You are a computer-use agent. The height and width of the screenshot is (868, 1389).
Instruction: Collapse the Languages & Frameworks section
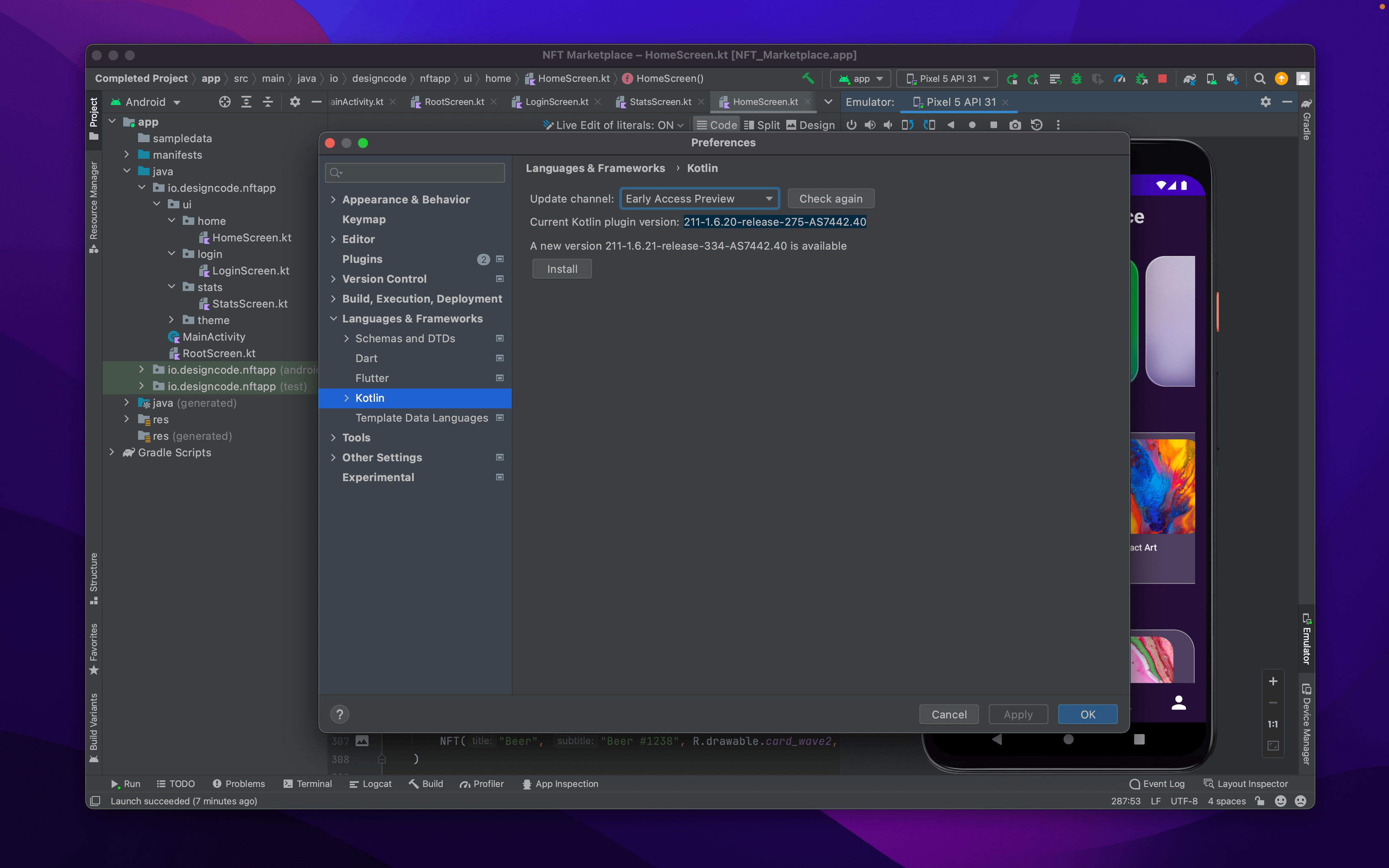(x=334, y=319)
